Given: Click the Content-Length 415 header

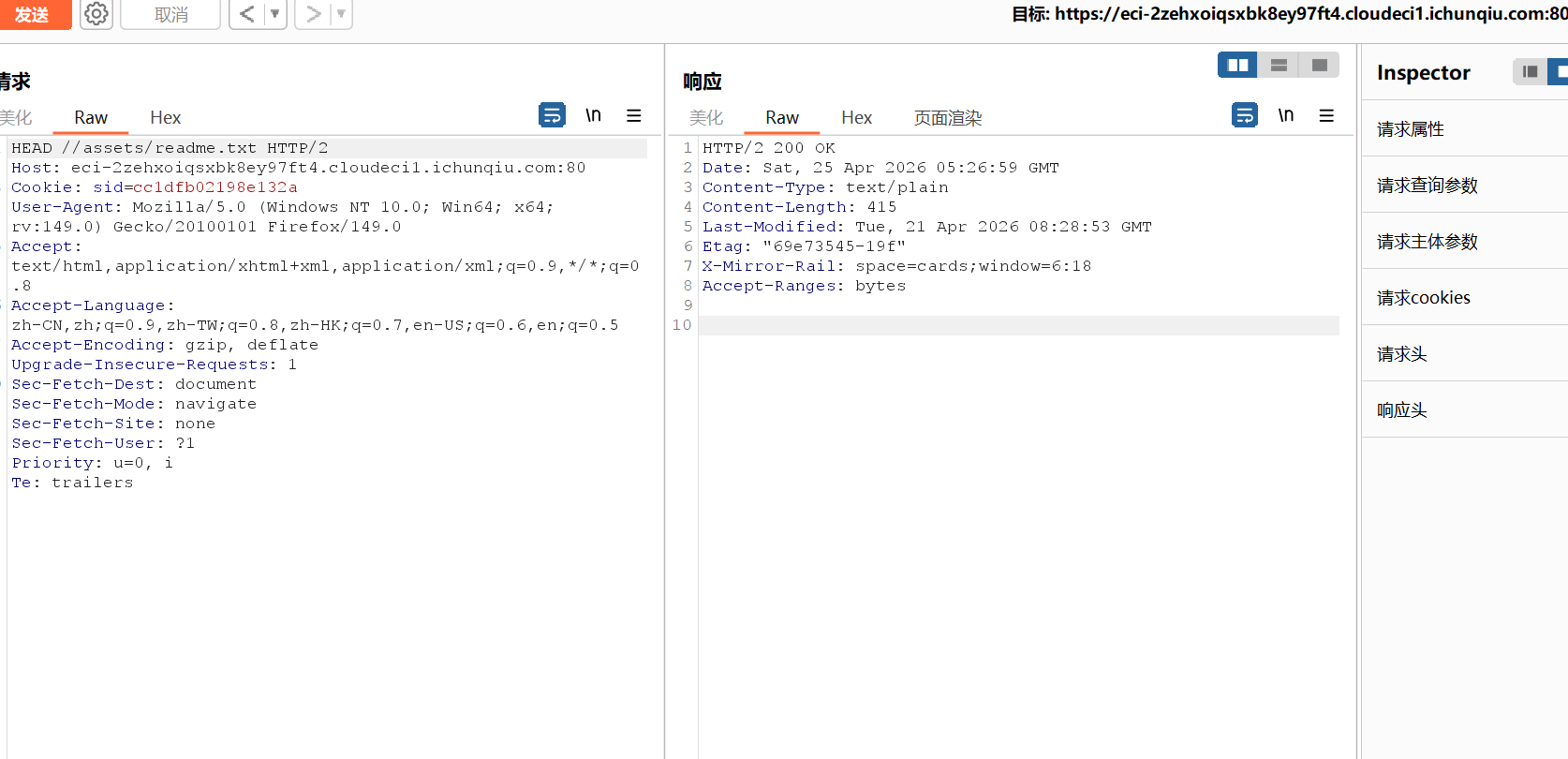Looking at the screenshot, I should click(800, 207).
